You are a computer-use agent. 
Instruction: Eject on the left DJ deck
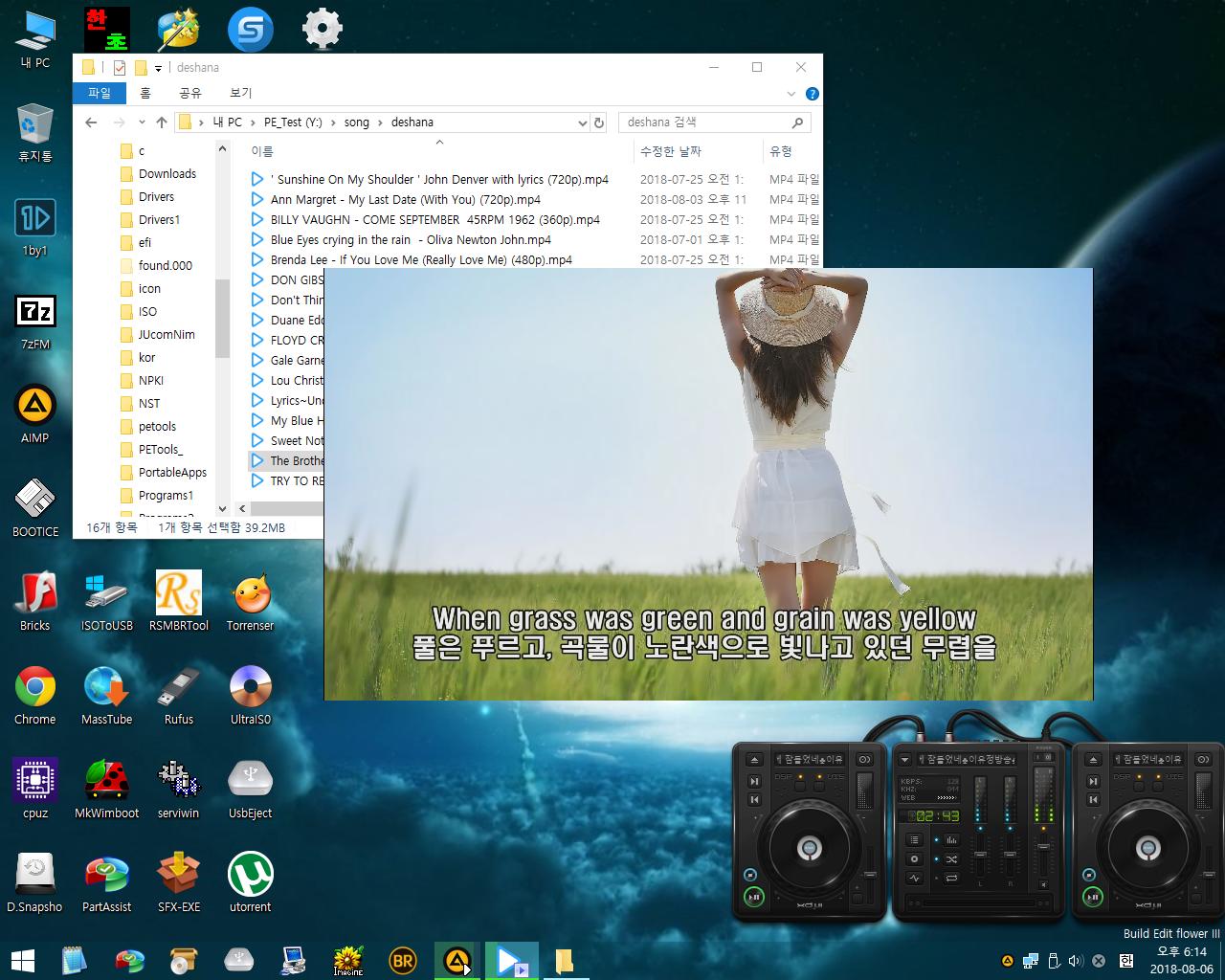pos(754,760)
